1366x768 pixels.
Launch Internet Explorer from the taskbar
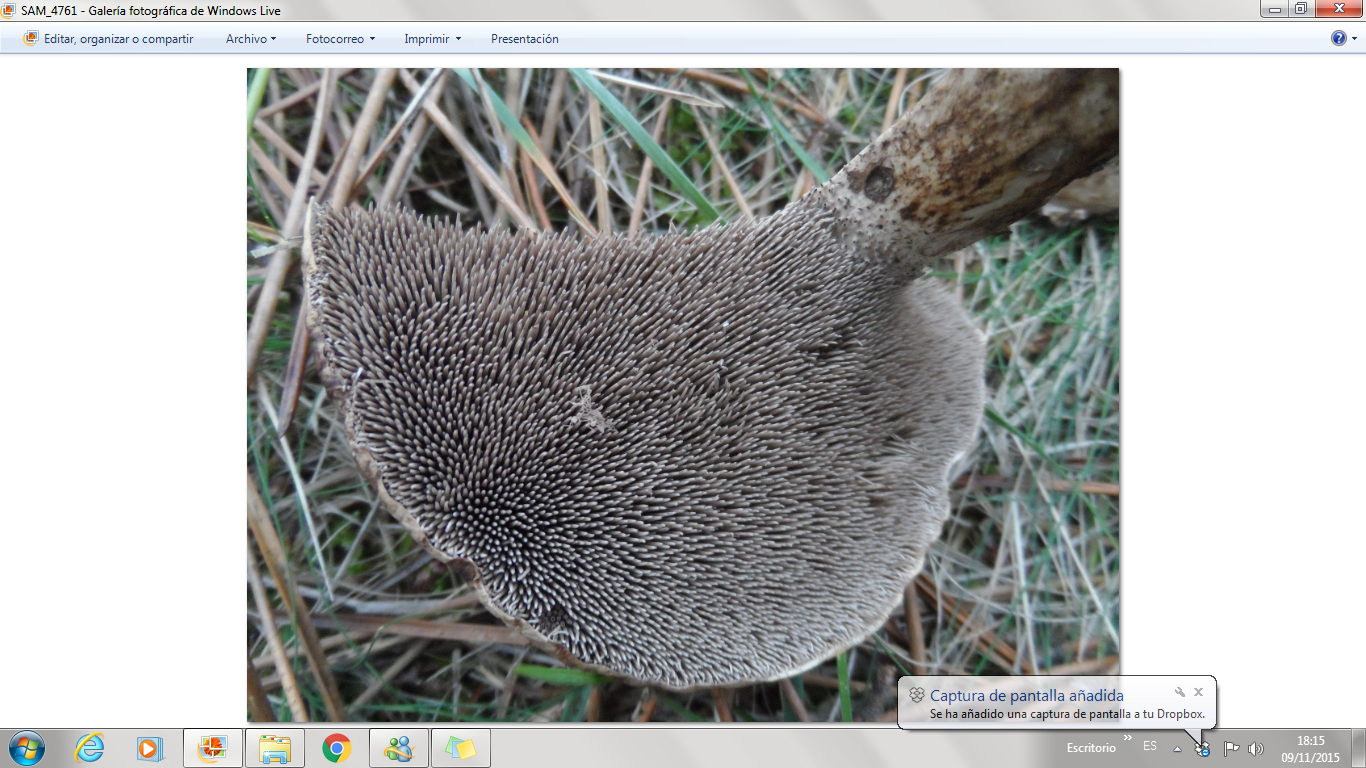(x=90, y=748)
